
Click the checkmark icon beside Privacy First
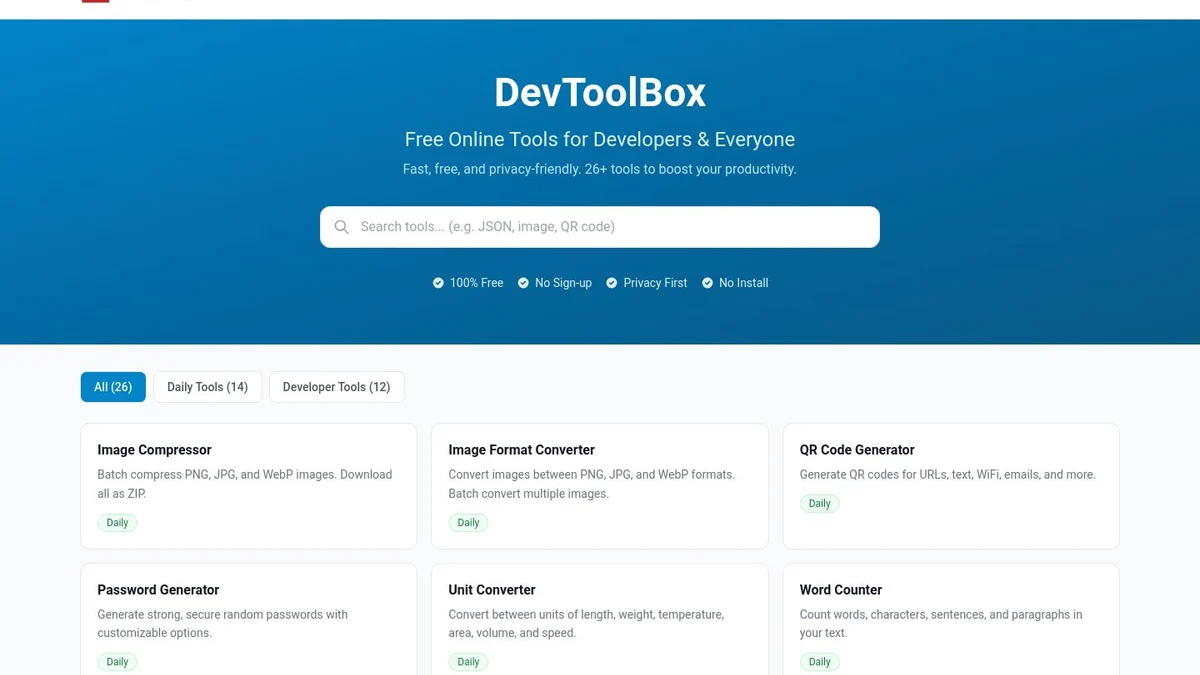612,283
